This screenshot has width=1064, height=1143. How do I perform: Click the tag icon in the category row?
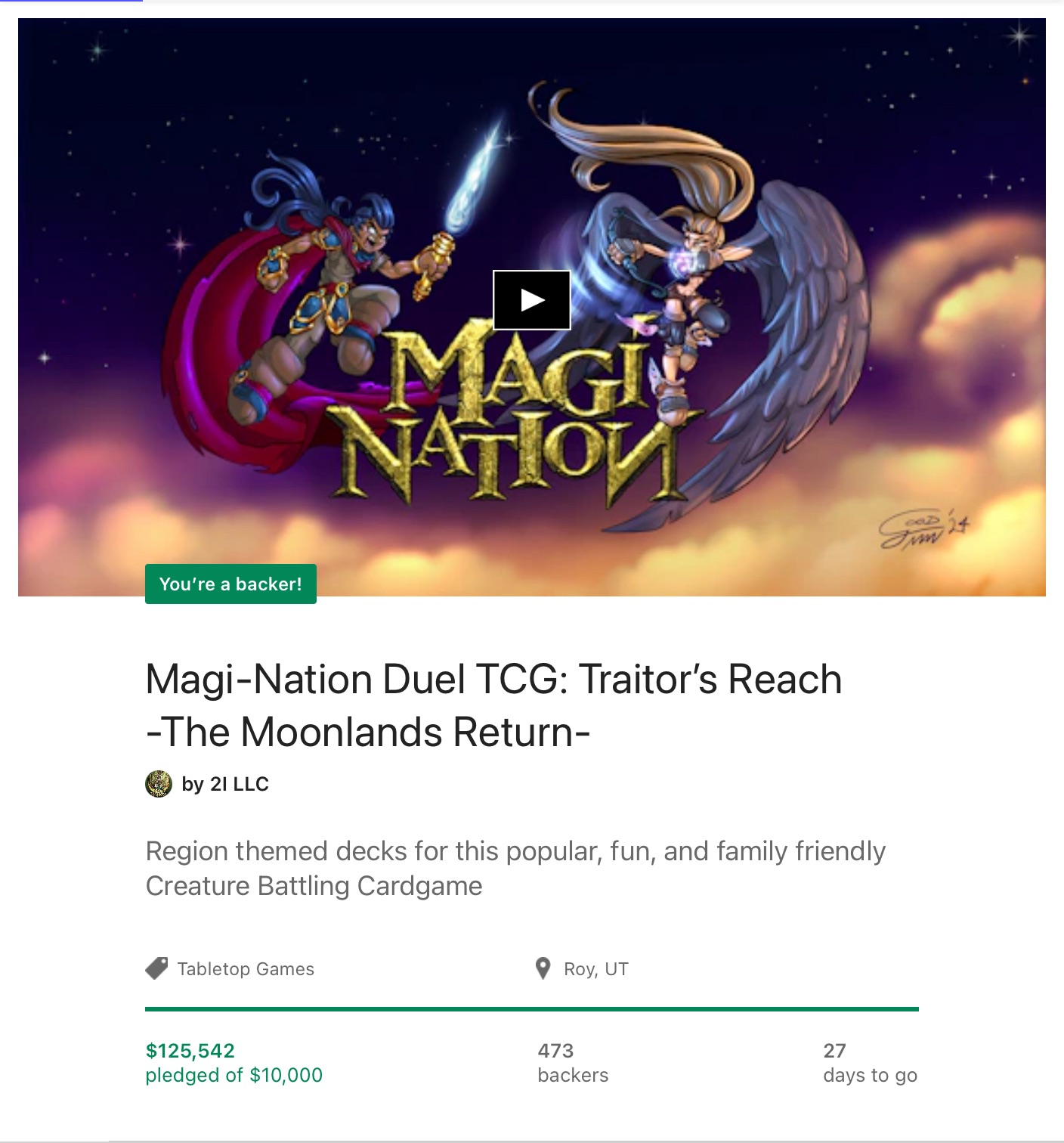(x=156, y=968)
